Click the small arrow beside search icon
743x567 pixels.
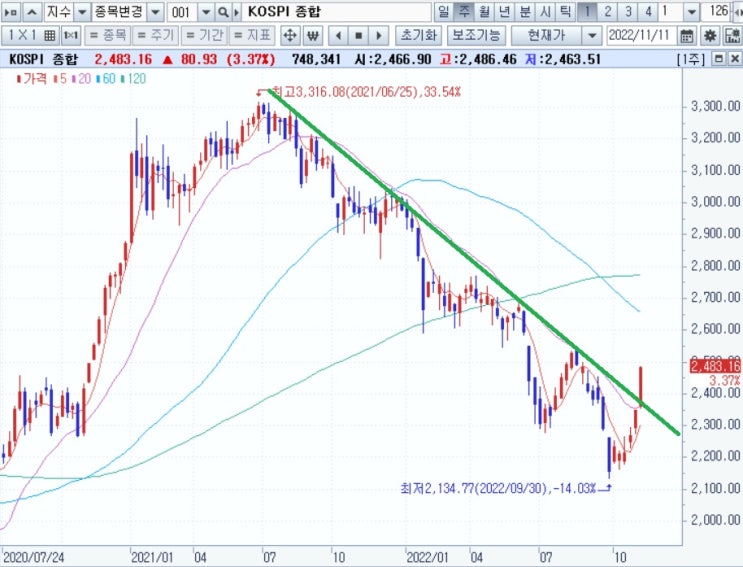(236, 12)
